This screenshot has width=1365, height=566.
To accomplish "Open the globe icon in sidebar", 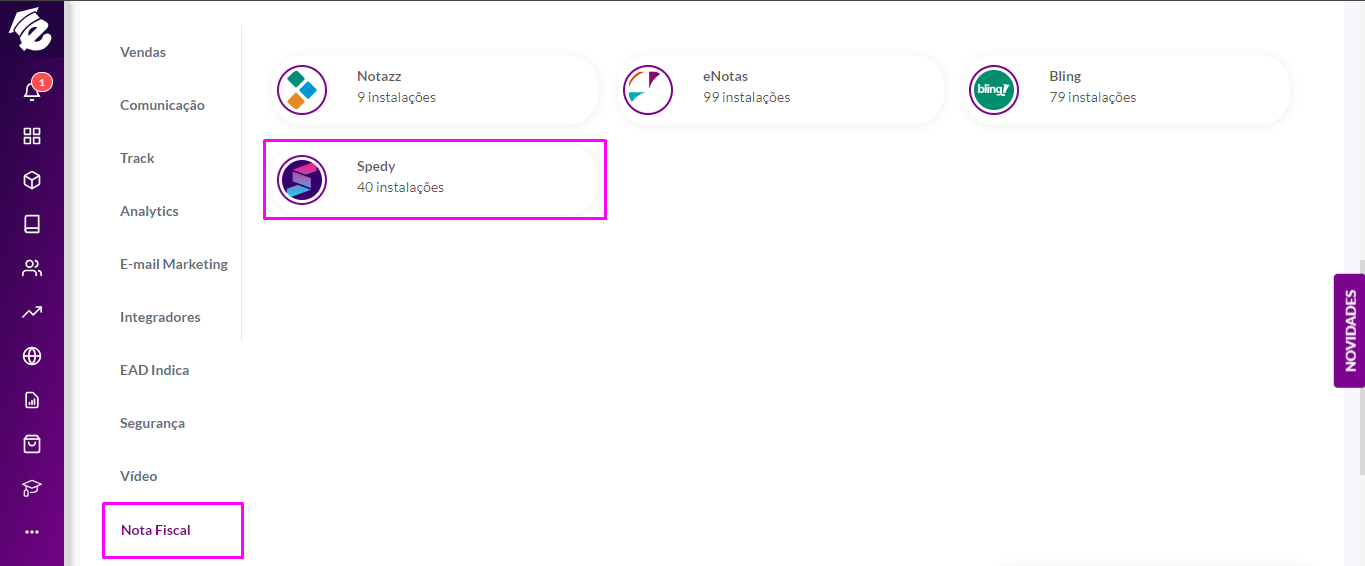I will [32, 356].
